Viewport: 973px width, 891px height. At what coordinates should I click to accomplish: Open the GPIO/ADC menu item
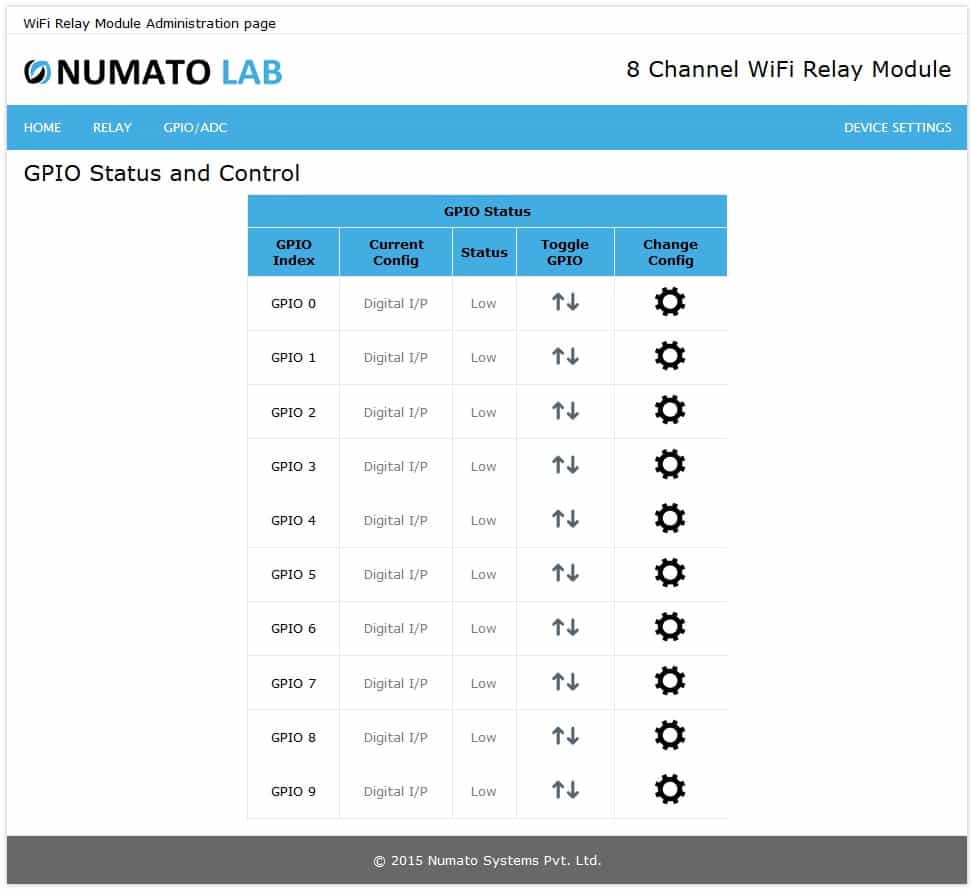point(195,128)
